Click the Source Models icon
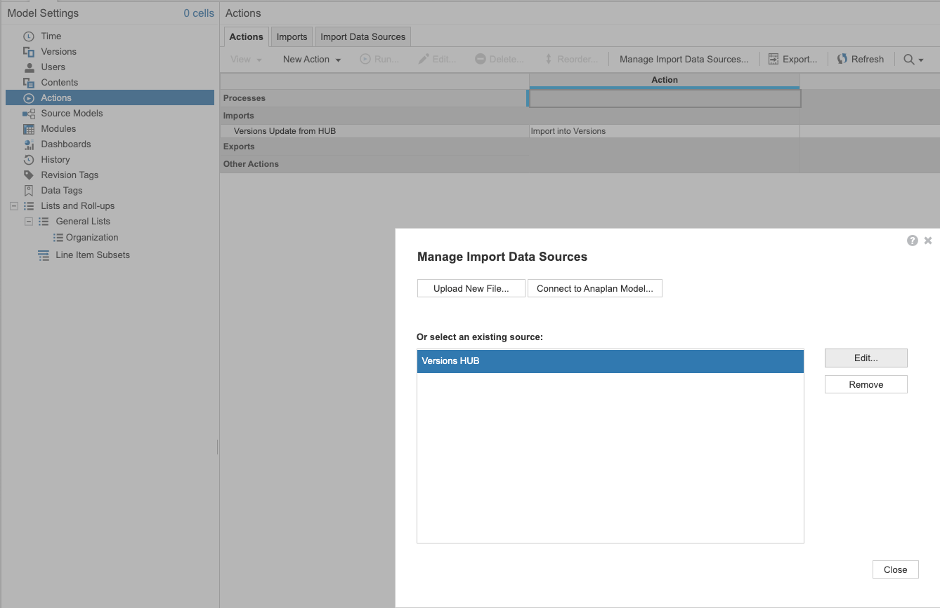 pos(28,113)
